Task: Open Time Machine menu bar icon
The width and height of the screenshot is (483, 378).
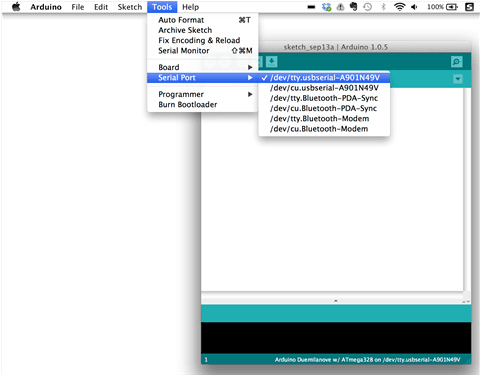Action: 368,7
